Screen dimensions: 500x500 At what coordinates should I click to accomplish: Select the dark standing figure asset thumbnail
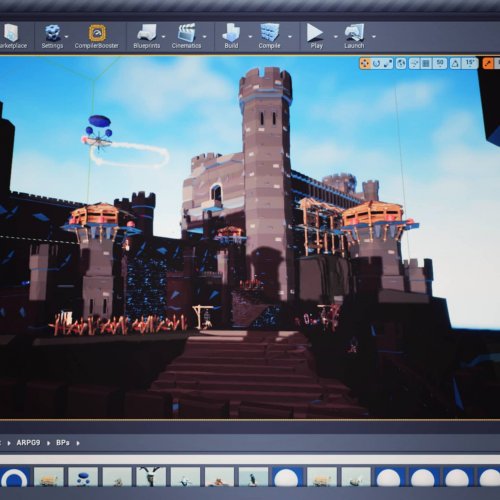point(253,477)
